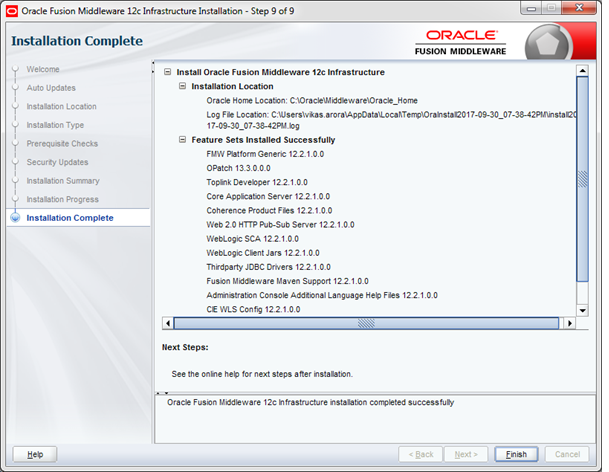The width and height of the screenshot is (609, 472).
Task: Select Toplink Developer 12.2.1.0.0 row
Action: pyautogui.click(x=257, y=182)
